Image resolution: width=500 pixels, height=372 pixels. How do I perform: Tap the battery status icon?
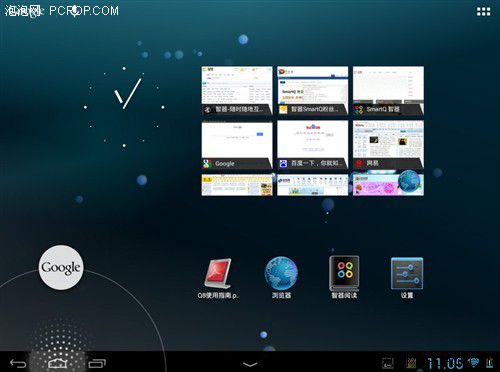489,363
